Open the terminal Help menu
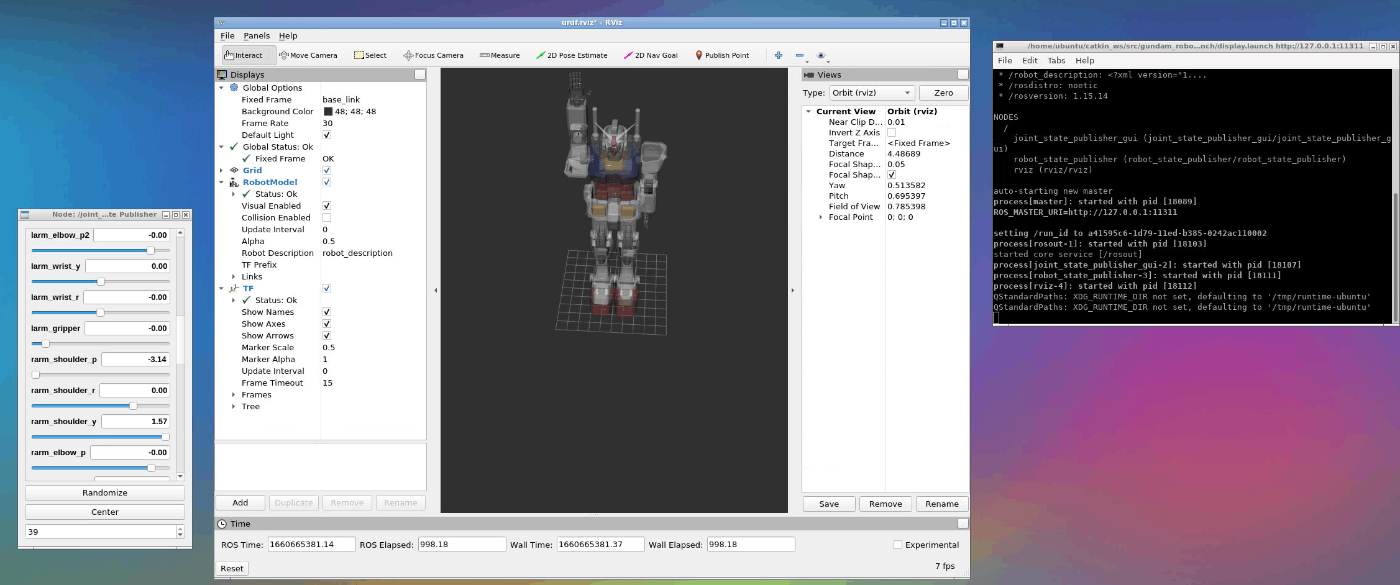Viewport: 1400px width, 585px height. click(x=1084, y=61)
